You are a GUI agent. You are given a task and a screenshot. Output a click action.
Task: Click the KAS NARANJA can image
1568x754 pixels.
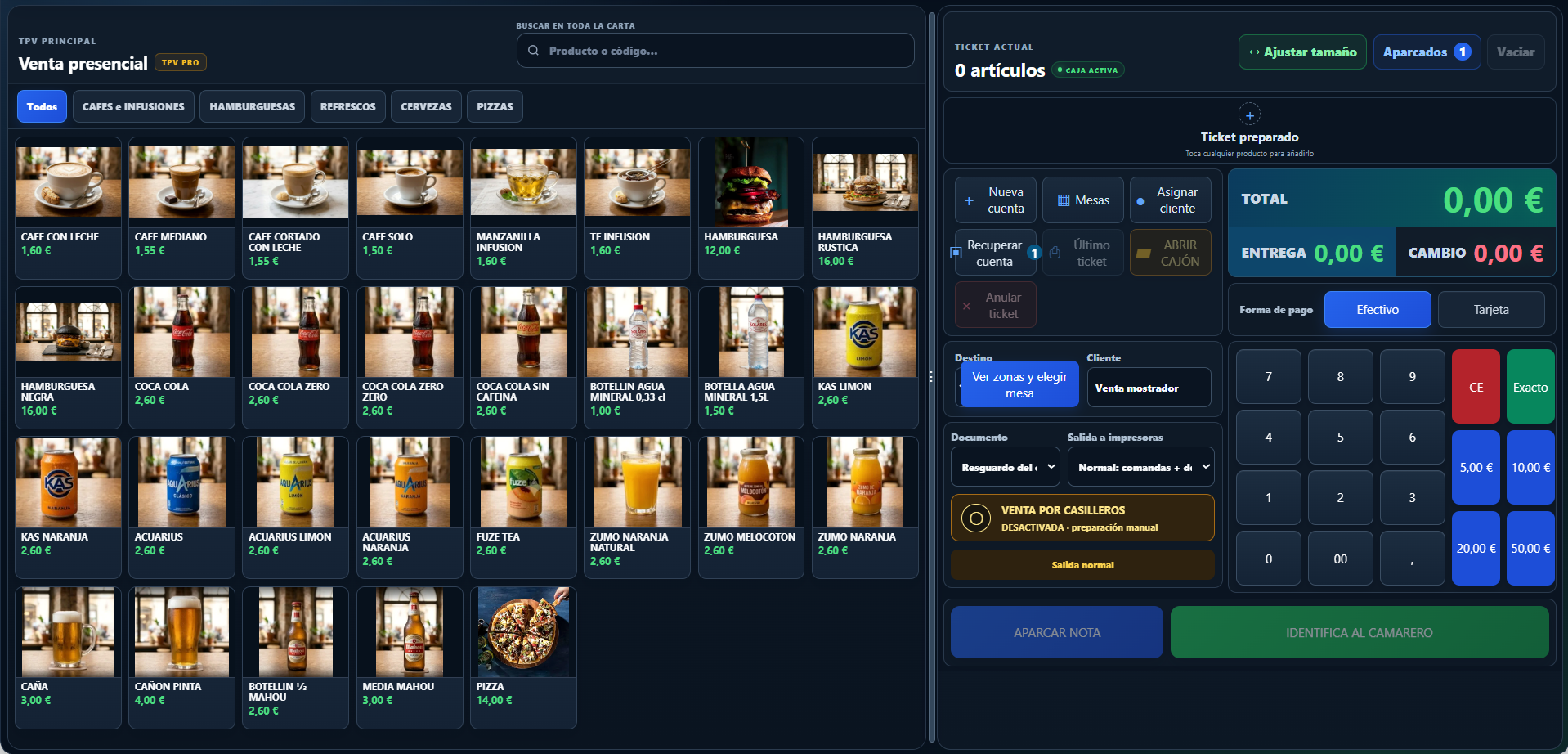68,482
